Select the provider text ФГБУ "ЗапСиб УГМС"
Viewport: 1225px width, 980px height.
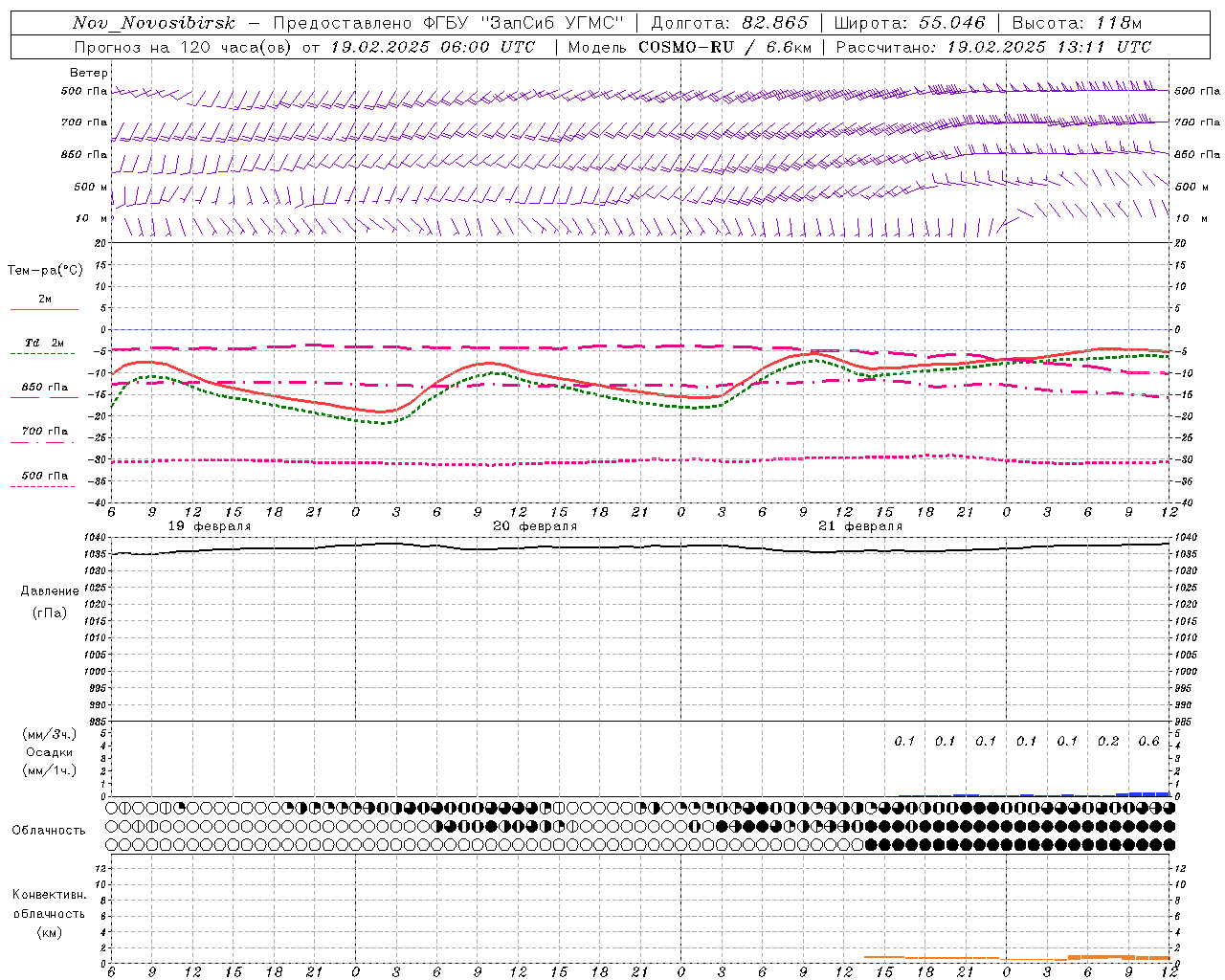click(x=524, y=23)
